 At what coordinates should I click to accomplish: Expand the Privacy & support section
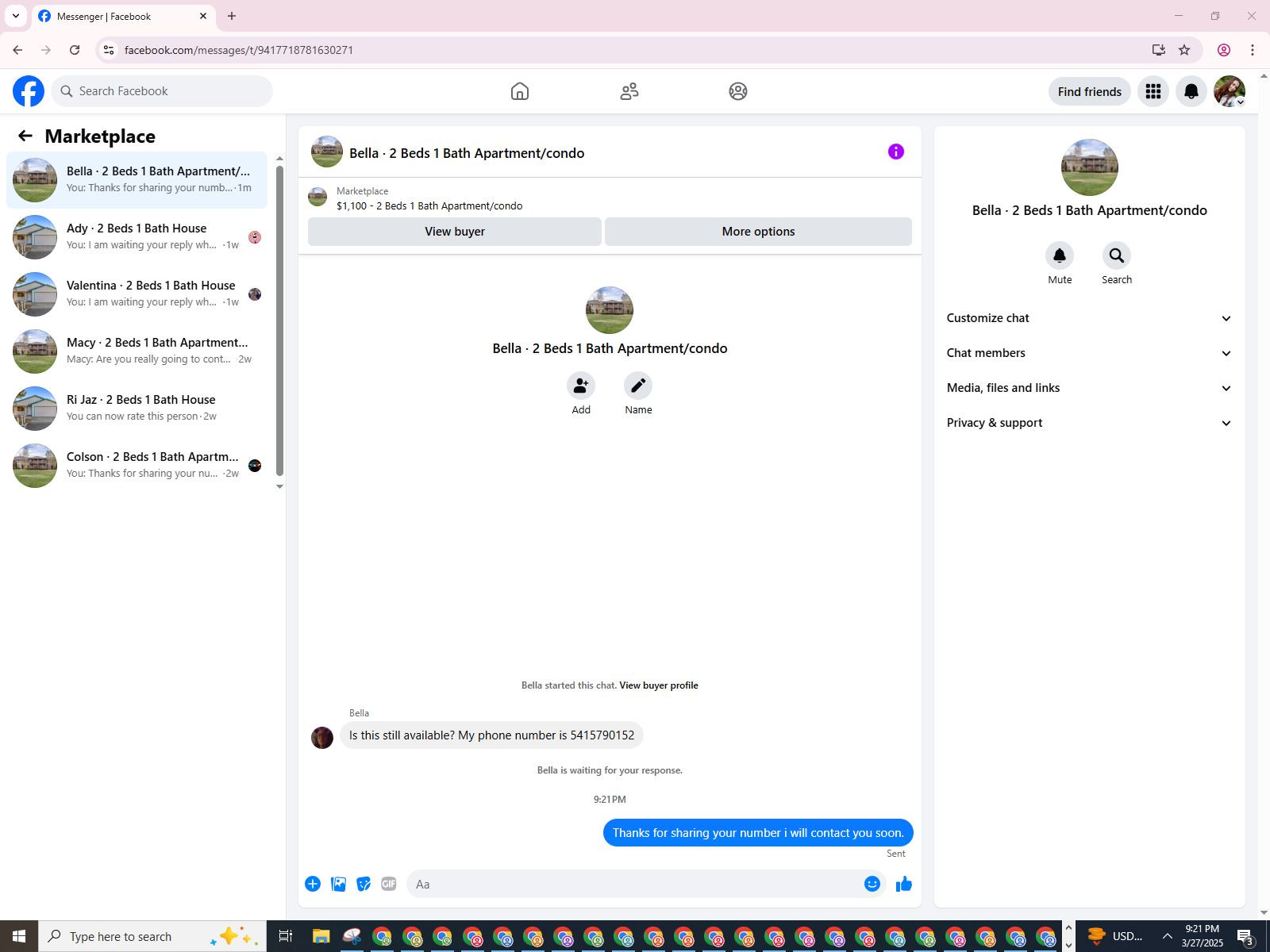tap(1089, 423)
